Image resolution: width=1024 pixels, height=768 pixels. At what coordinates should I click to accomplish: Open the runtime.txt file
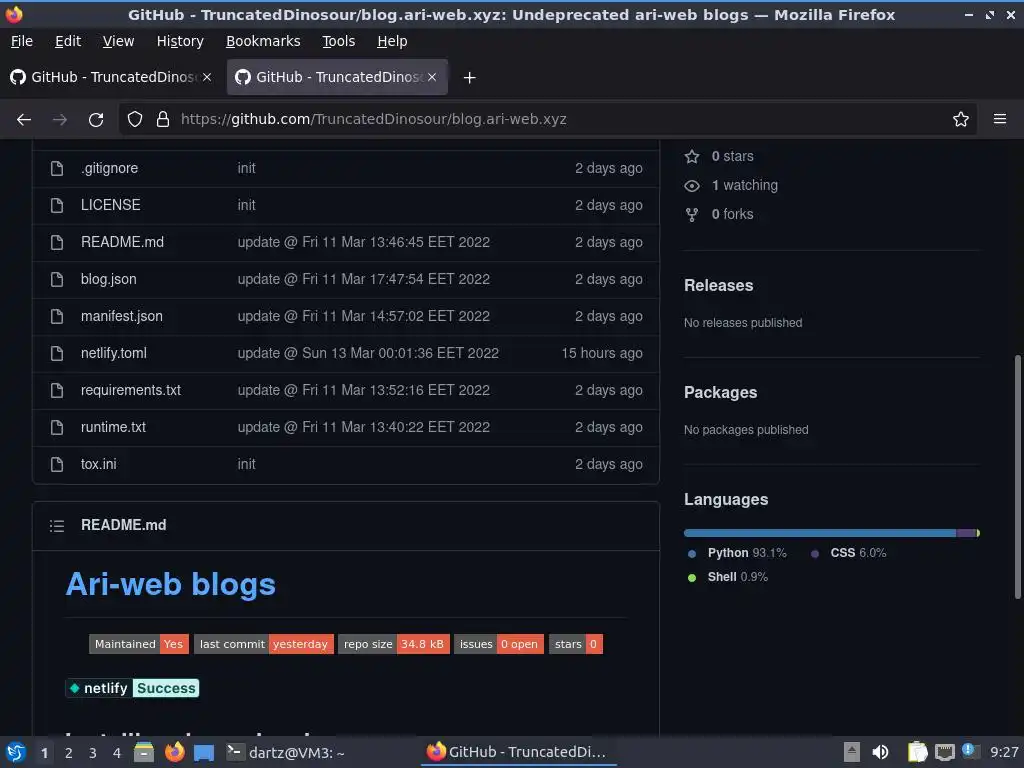tap(113, 427)
